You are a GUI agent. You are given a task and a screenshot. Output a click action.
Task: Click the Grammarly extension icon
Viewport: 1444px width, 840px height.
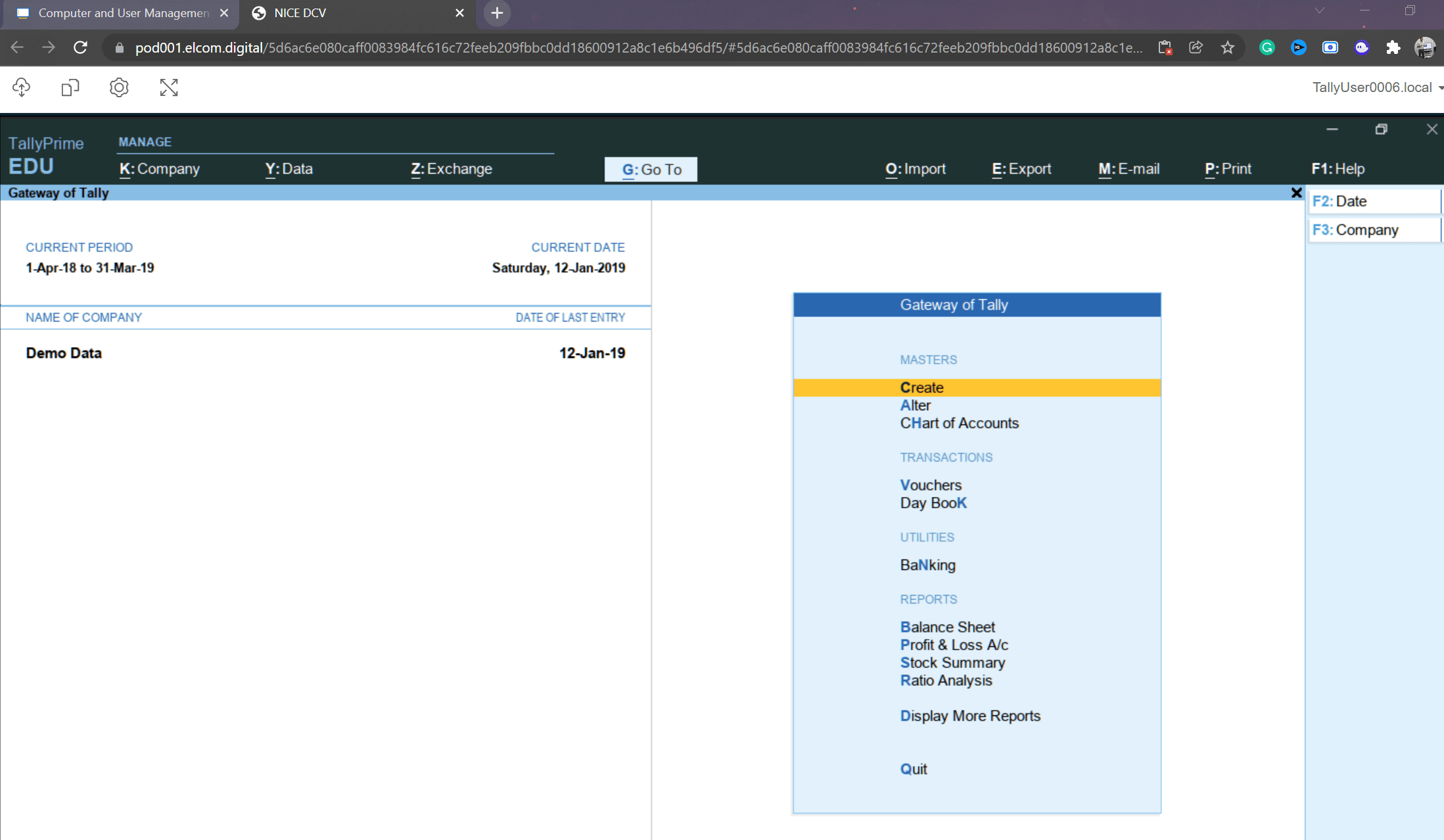[x=1267, y=47]
